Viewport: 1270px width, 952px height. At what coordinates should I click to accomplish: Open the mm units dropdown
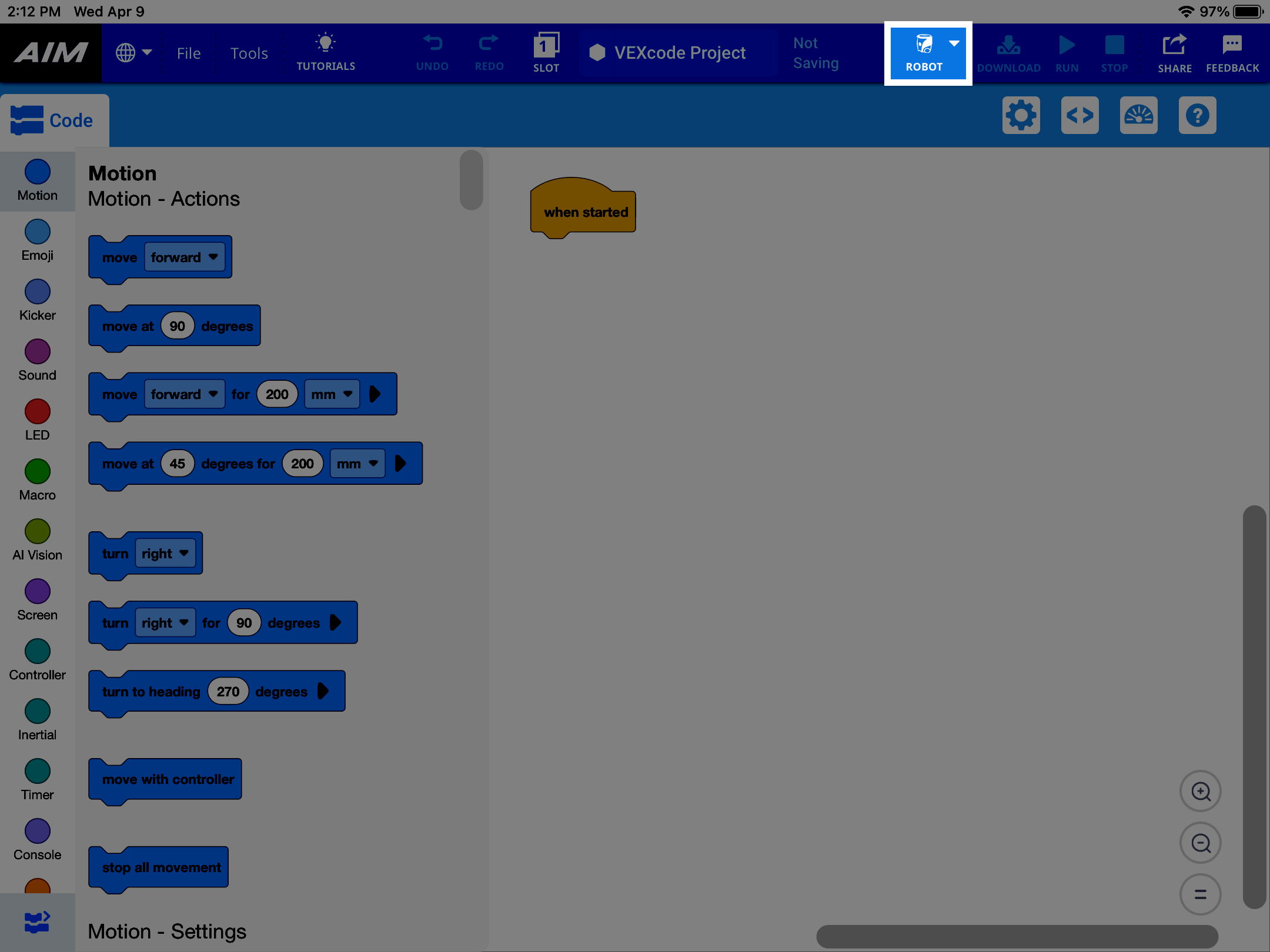(332, 394)
